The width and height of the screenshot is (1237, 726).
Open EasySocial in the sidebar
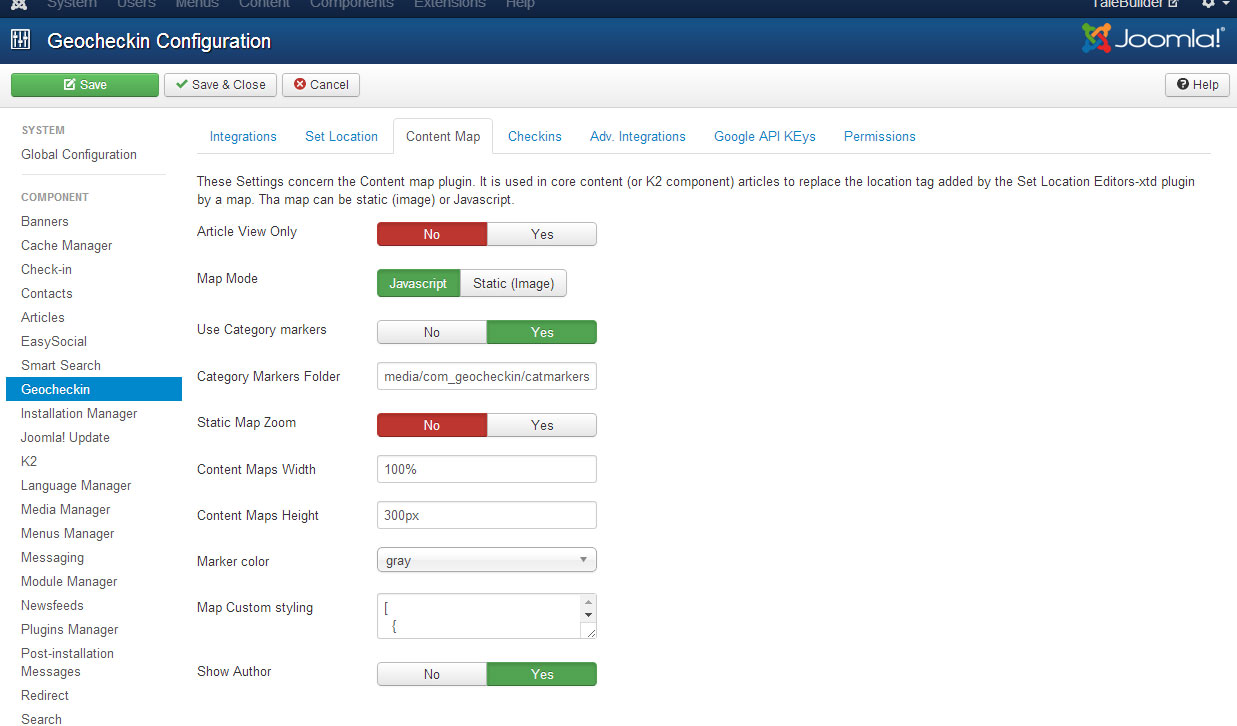pyautogui.click(x=54, y=342)
